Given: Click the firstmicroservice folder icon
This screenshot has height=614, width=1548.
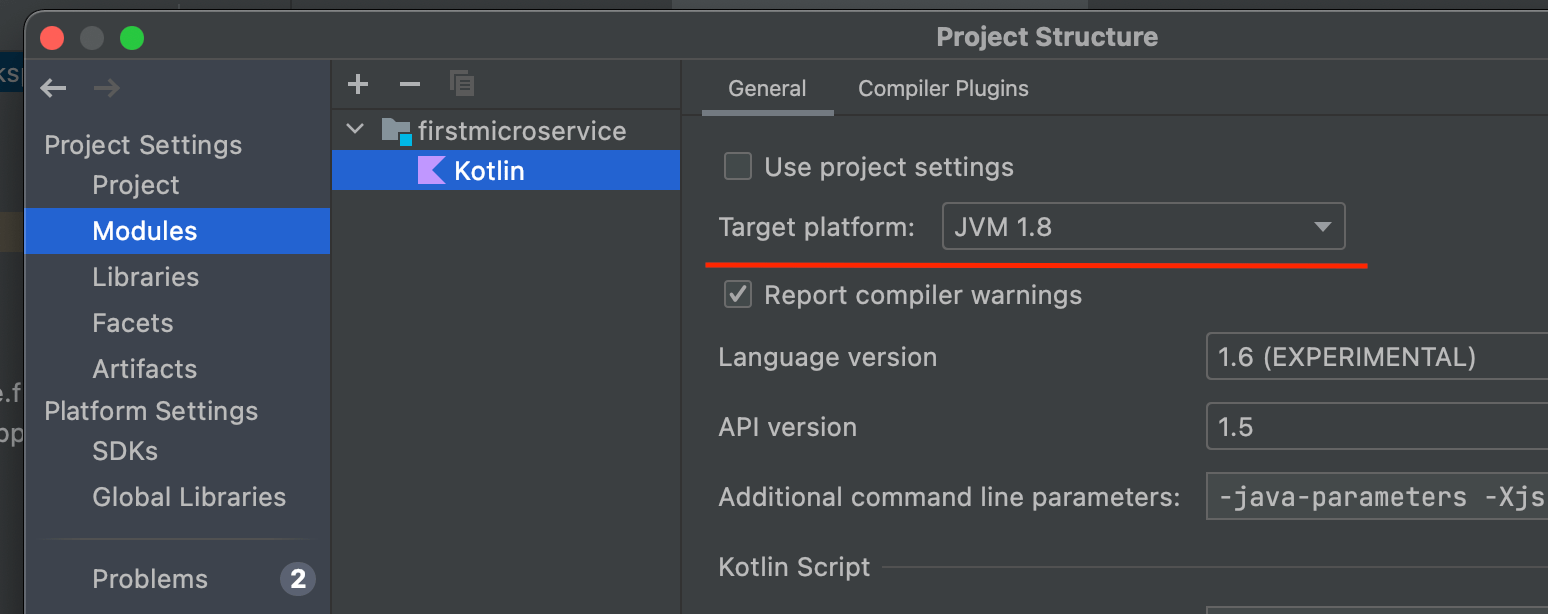Looking at the screenshot, I should (396, 130).
